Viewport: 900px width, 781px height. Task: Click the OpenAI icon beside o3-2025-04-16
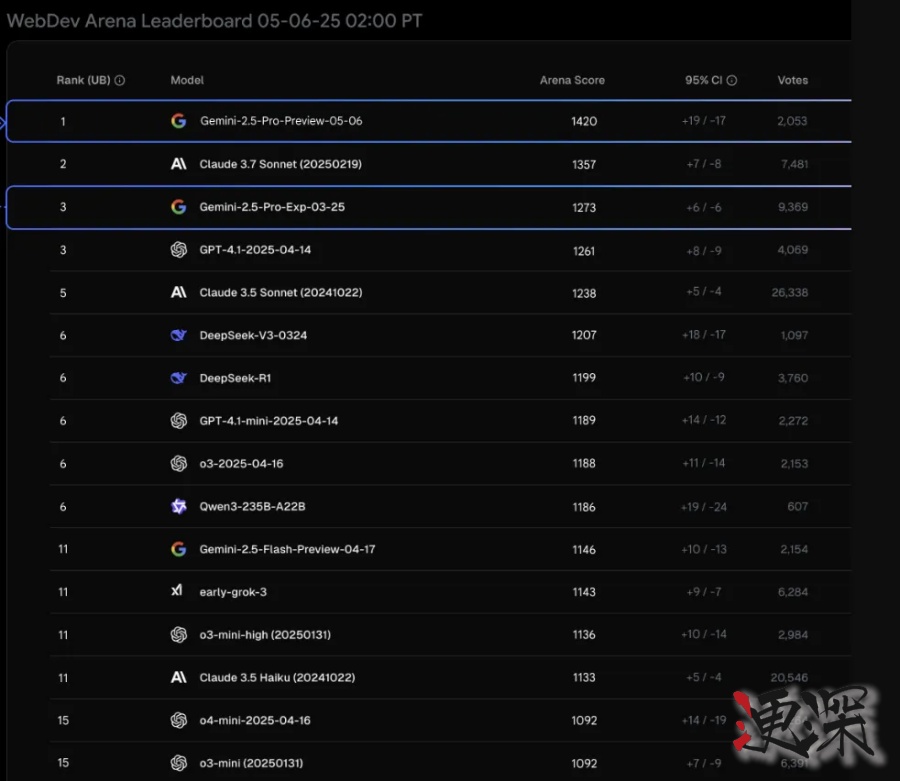click(x=179, y=463)
